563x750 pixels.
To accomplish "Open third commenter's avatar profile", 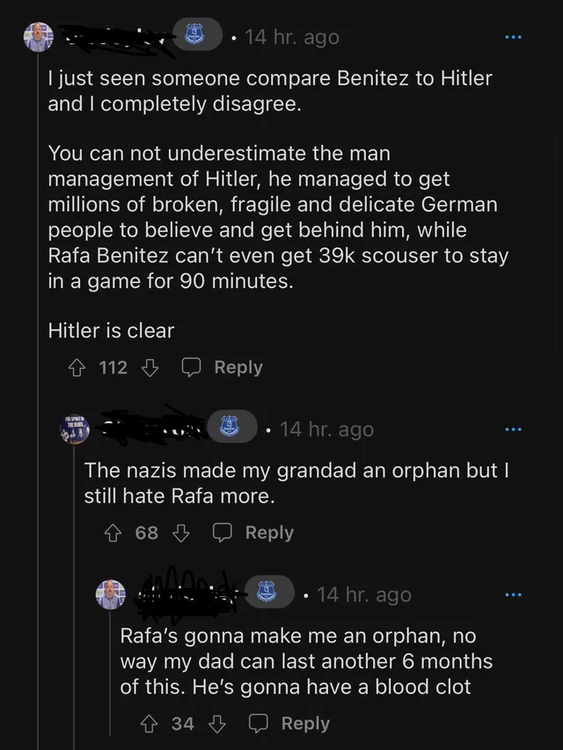I will 111,595.
